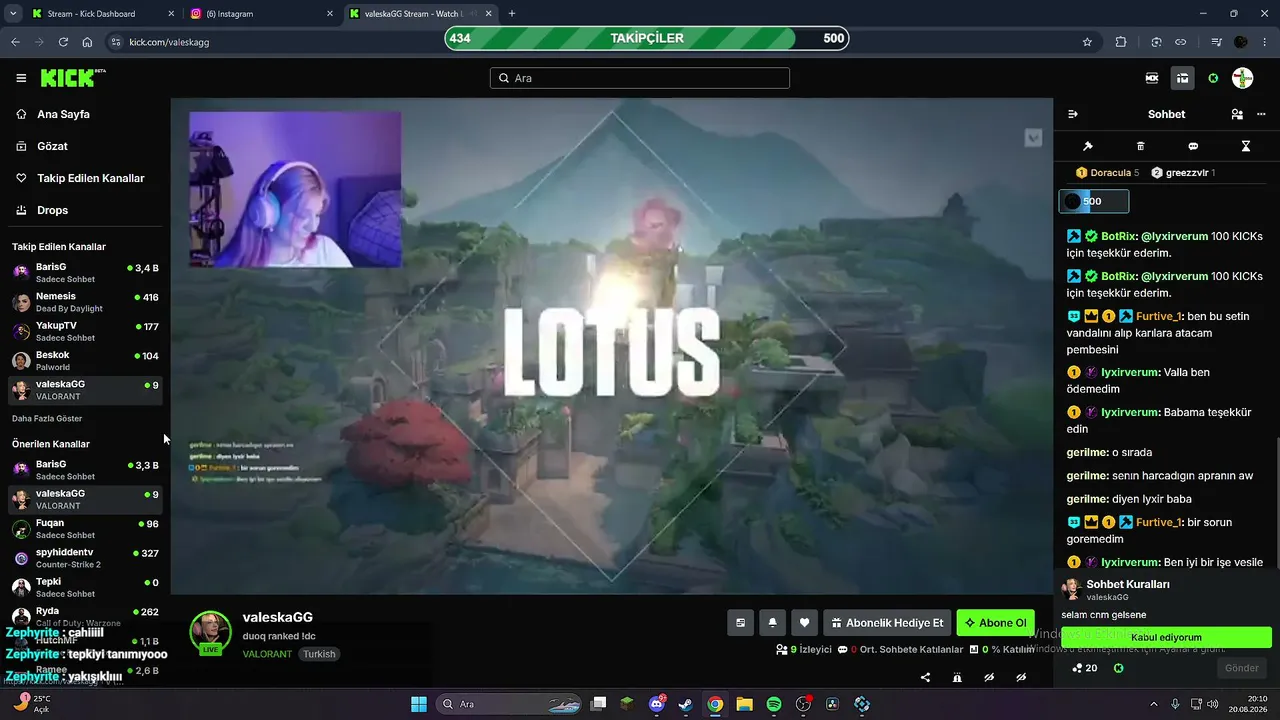The width and height of the screenshot is (1280, 720).
Task: Click the green KICK logo
Action: (x=72, y=78)
